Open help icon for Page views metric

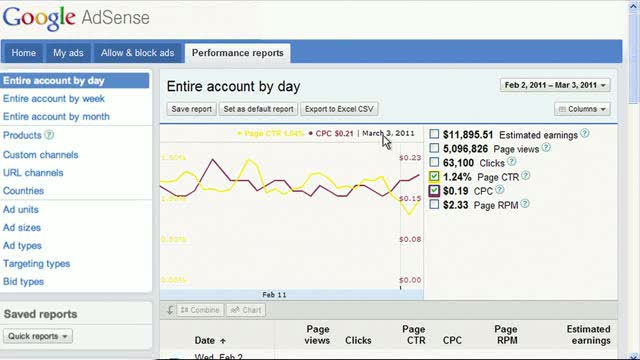point(546,148)
